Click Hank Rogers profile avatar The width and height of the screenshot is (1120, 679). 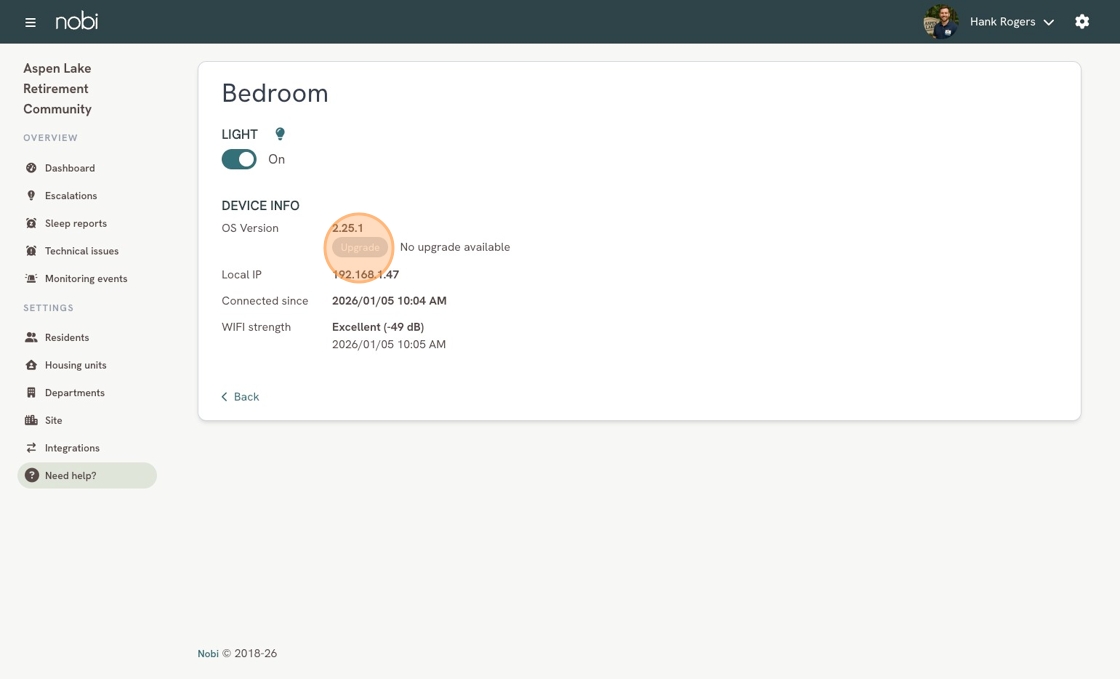click(x=940, y=22)
